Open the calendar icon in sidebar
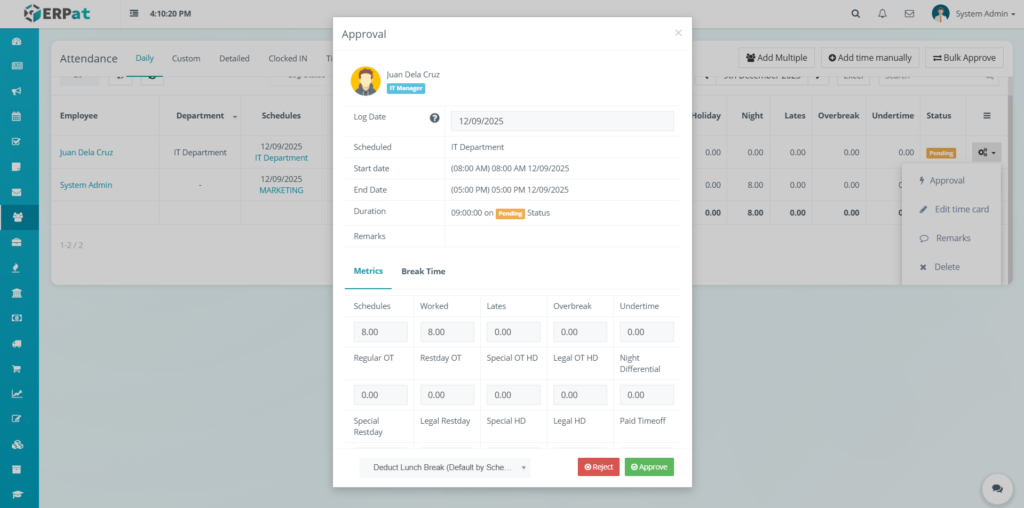The height and width of the screenshot is (508, 1024). tap(17, 116)
